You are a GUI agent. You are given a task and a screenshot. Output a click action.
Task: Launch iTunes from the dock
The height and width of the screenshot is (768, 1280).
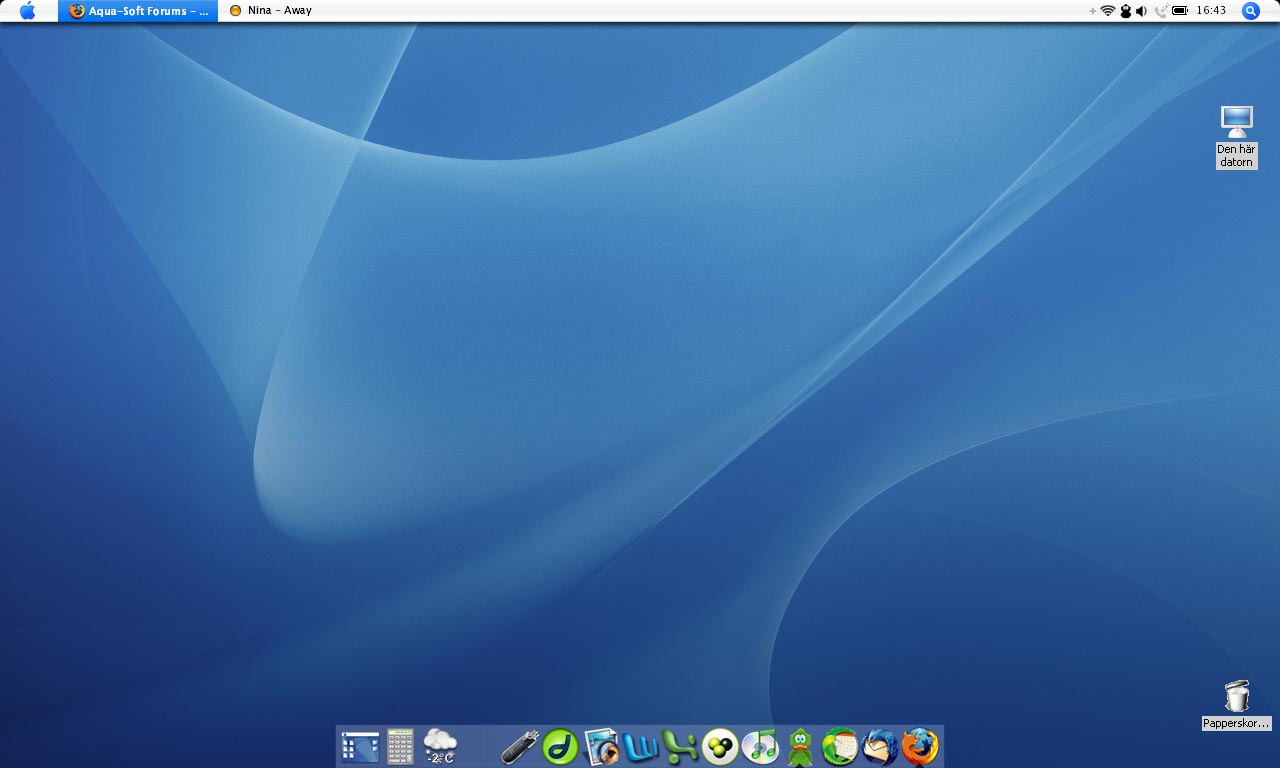(760, 746)
